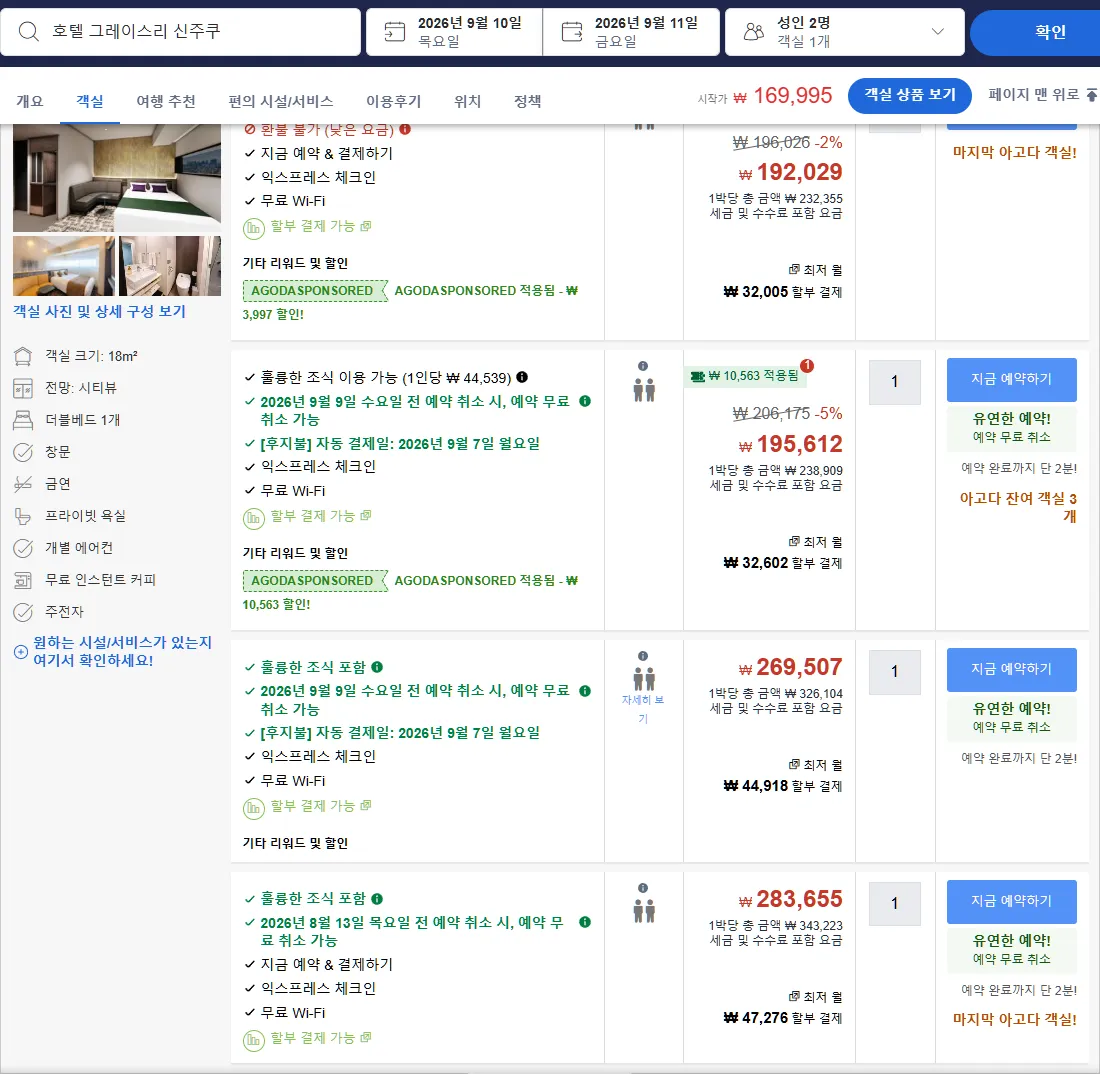This screenshot has width=1100, height=1074.
Task: Click the red alert badge on the ₩ 10,563 적용됨 coupon
Action: tap(807, 365)
